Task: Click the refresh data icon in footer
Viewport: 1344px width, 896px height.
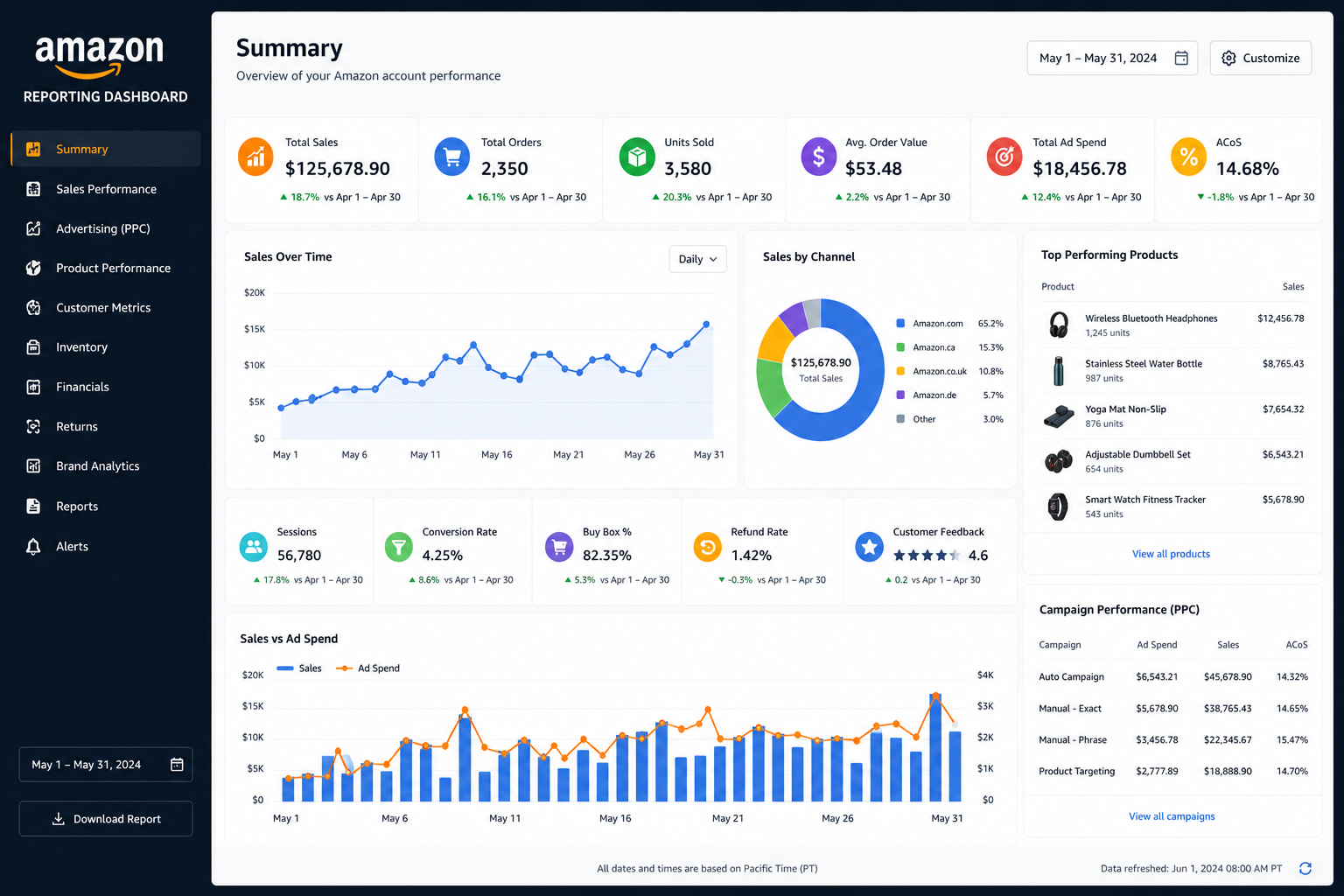Action: point(1305,868)
